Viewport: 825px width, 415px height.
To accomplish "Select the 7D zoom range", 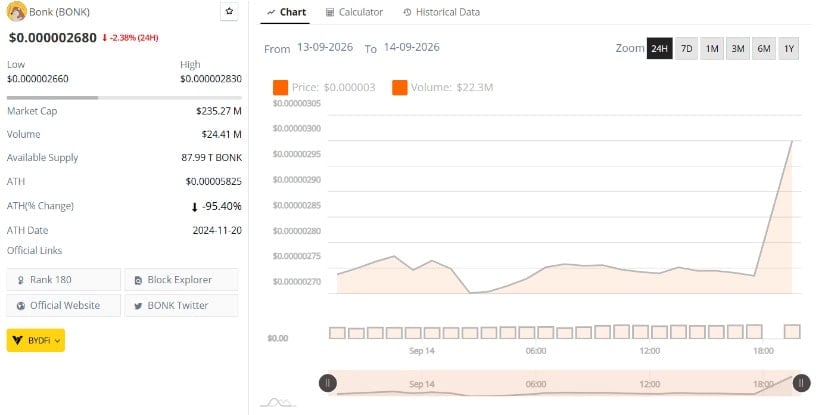I will [x=686, y=48].
